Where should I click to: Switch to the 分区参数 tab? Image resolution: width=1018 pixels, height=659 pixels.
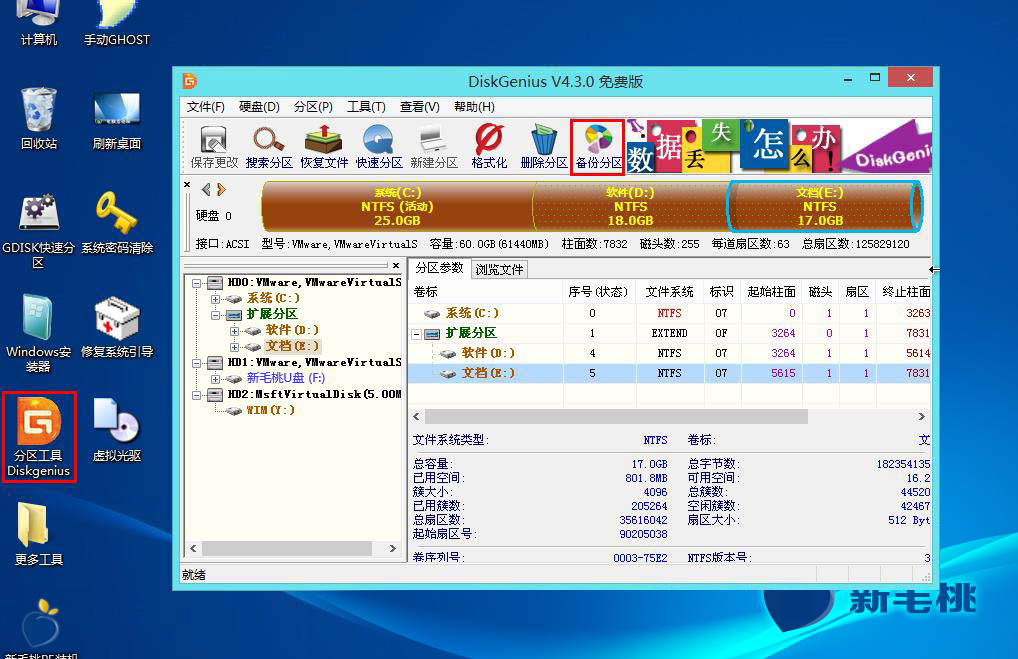click(x=440, y=268)
